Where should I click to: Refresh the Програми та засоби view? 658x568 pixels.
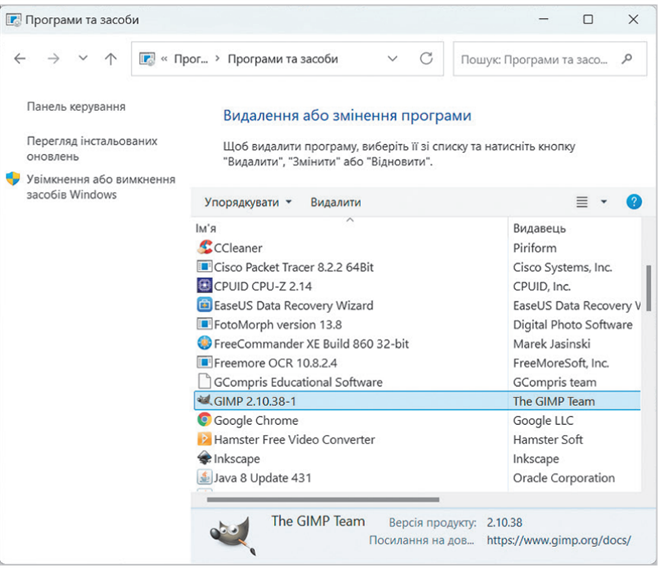426,58
